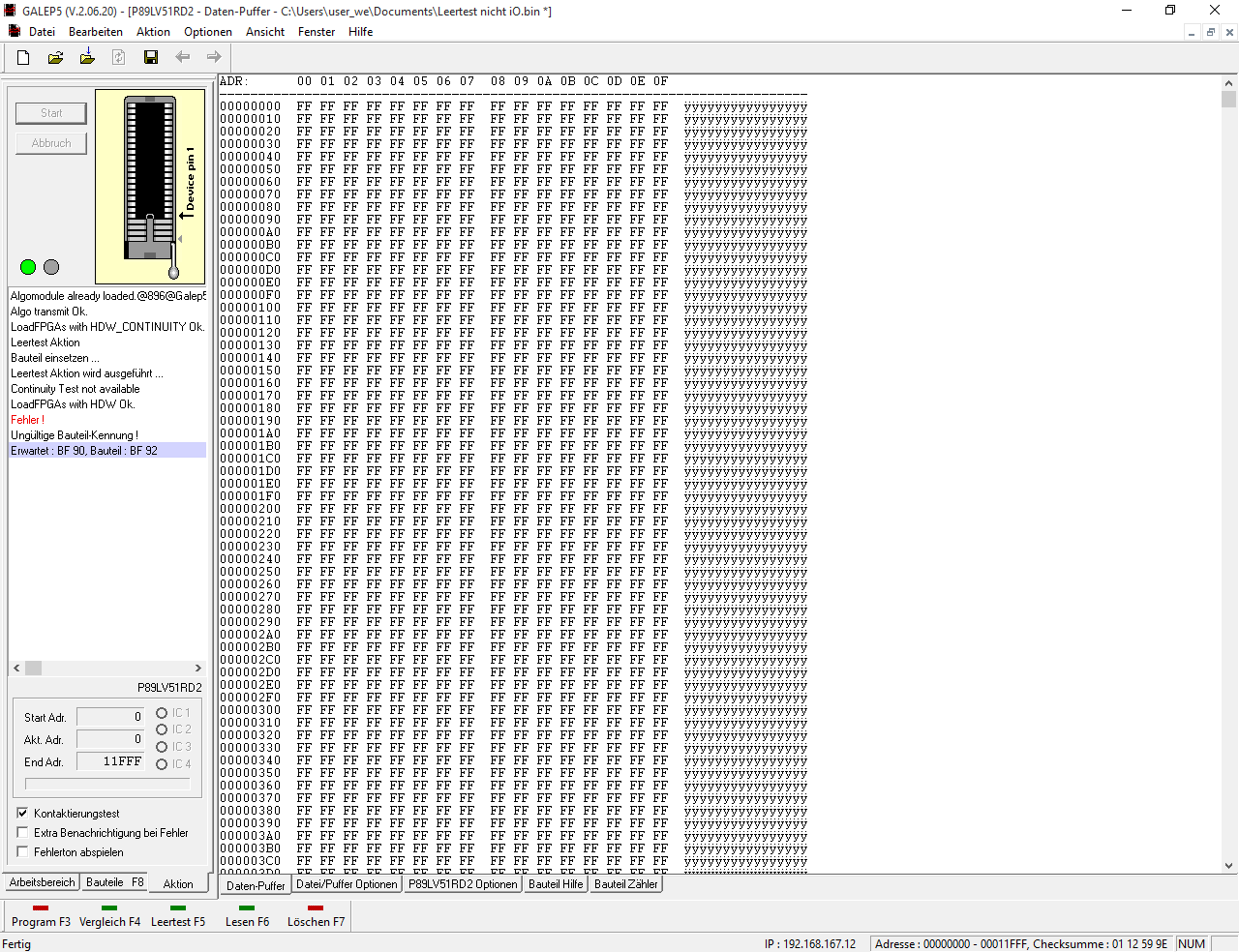The height and width of the screenshot is (952, 1239).
Task: Select the IC 2 radio button
Action: 162,729
